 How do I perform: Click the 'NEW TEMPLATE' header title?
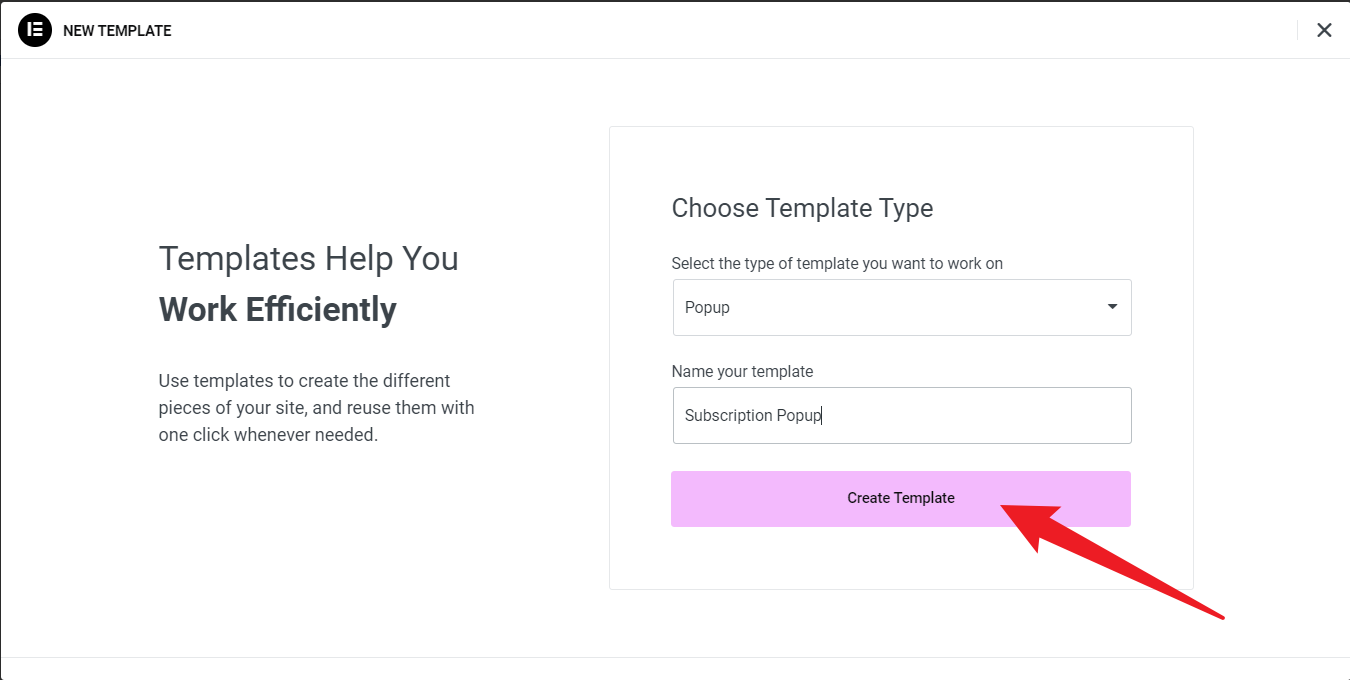(117, 31)
